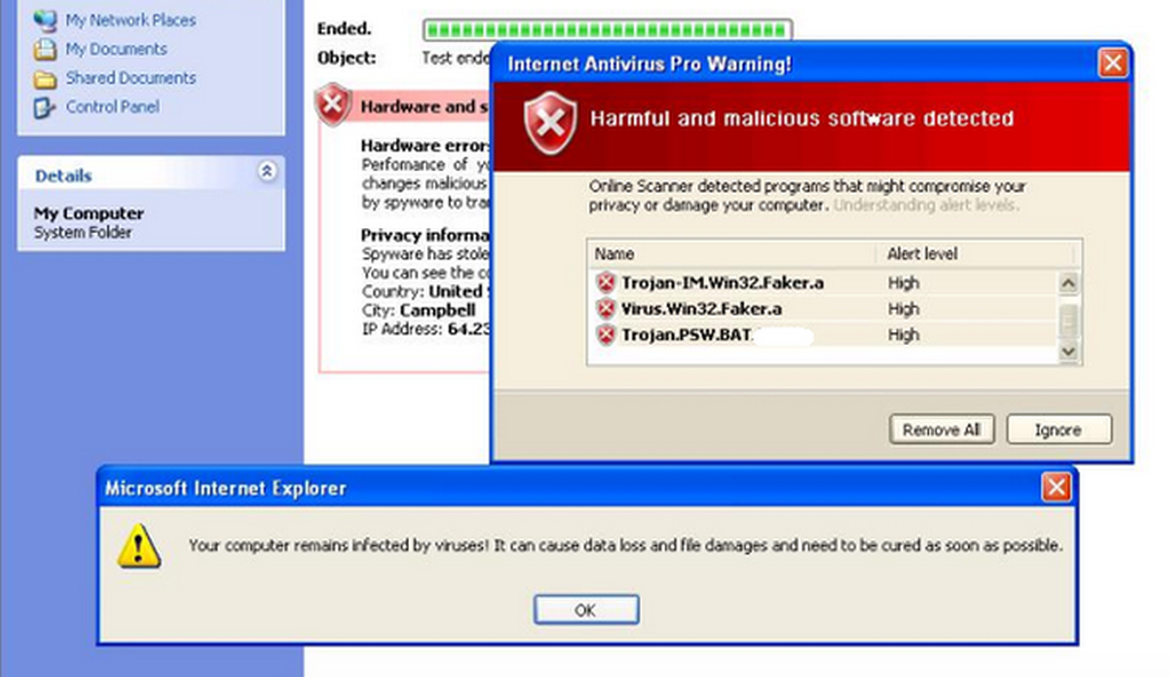
Task: Click the green scan progress bar
Action: click(607, 30)
